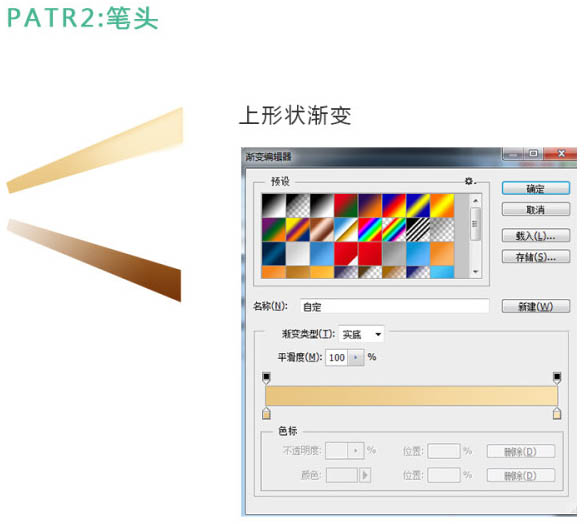Select the right opacity stop above gradient
Viewport: 584px width, 524px height.
pyautogui.click(x=557, y=378)
